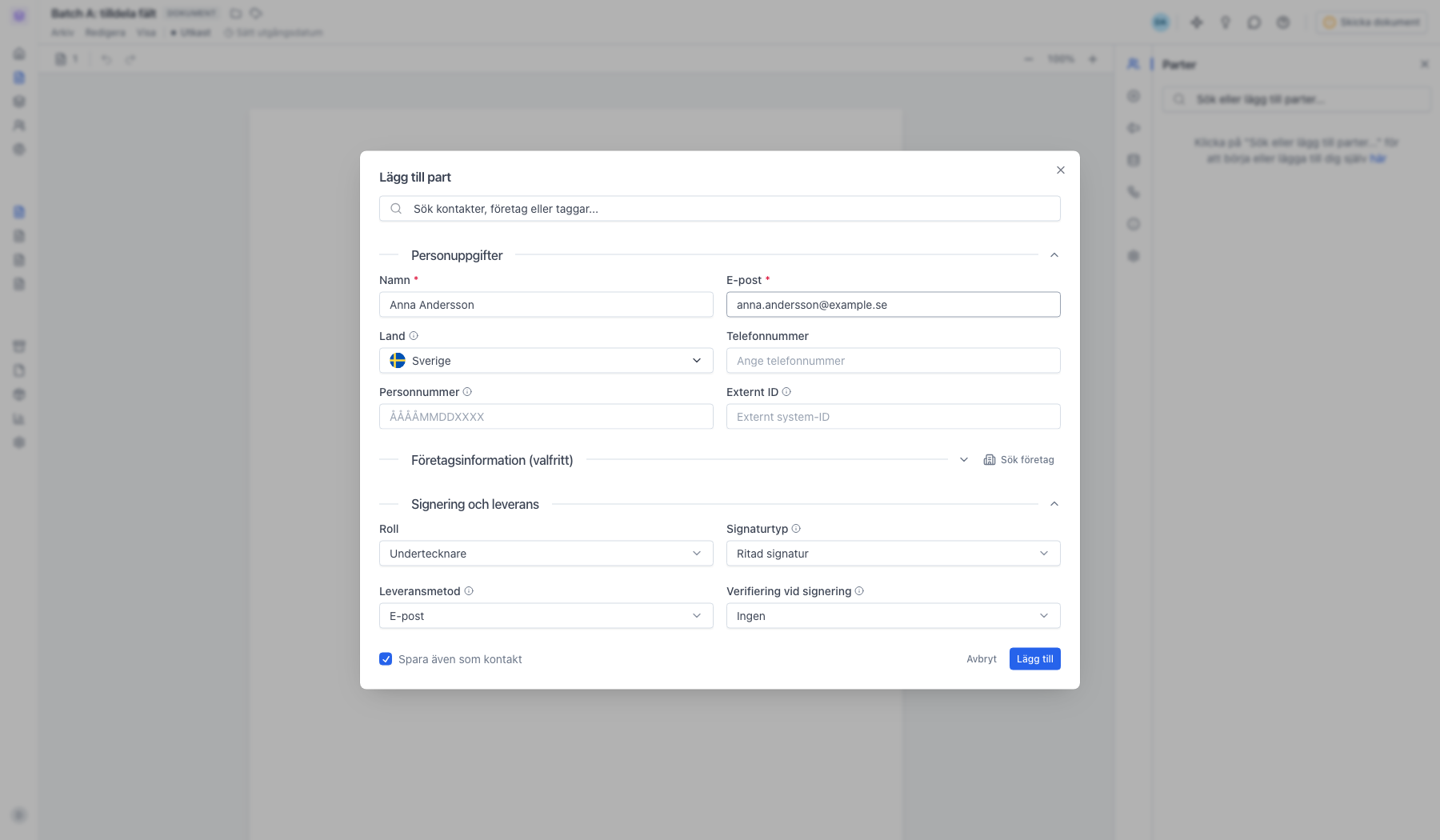
Task: Show info tooltip for Leveransmetod
Action: (469, 591)
